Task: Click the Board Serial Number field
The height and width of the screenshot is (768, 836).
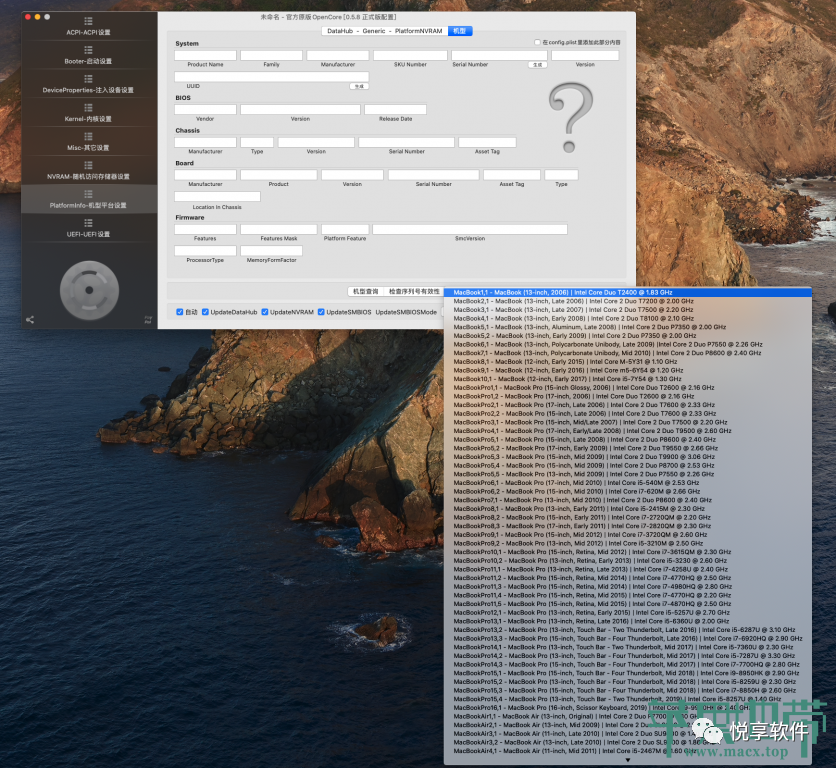Action: (x=433, y=174)
